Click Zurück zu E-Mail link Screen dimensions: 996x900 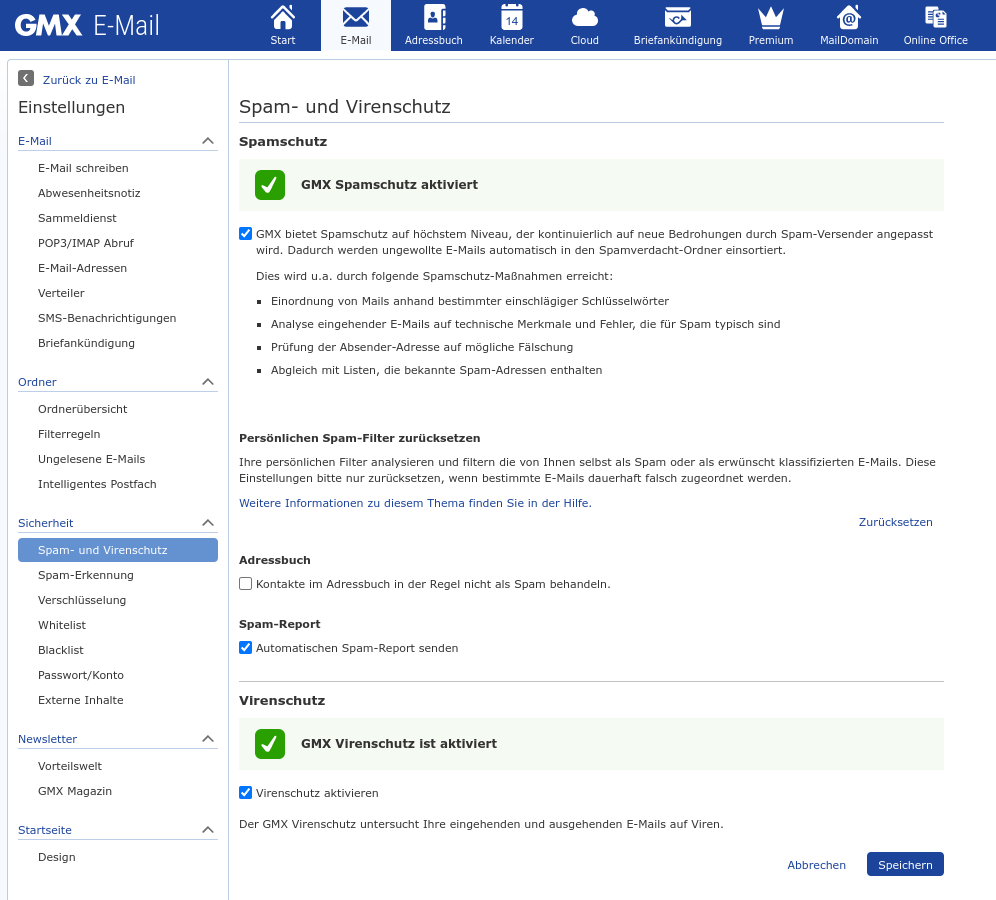[x=89, y=80]
